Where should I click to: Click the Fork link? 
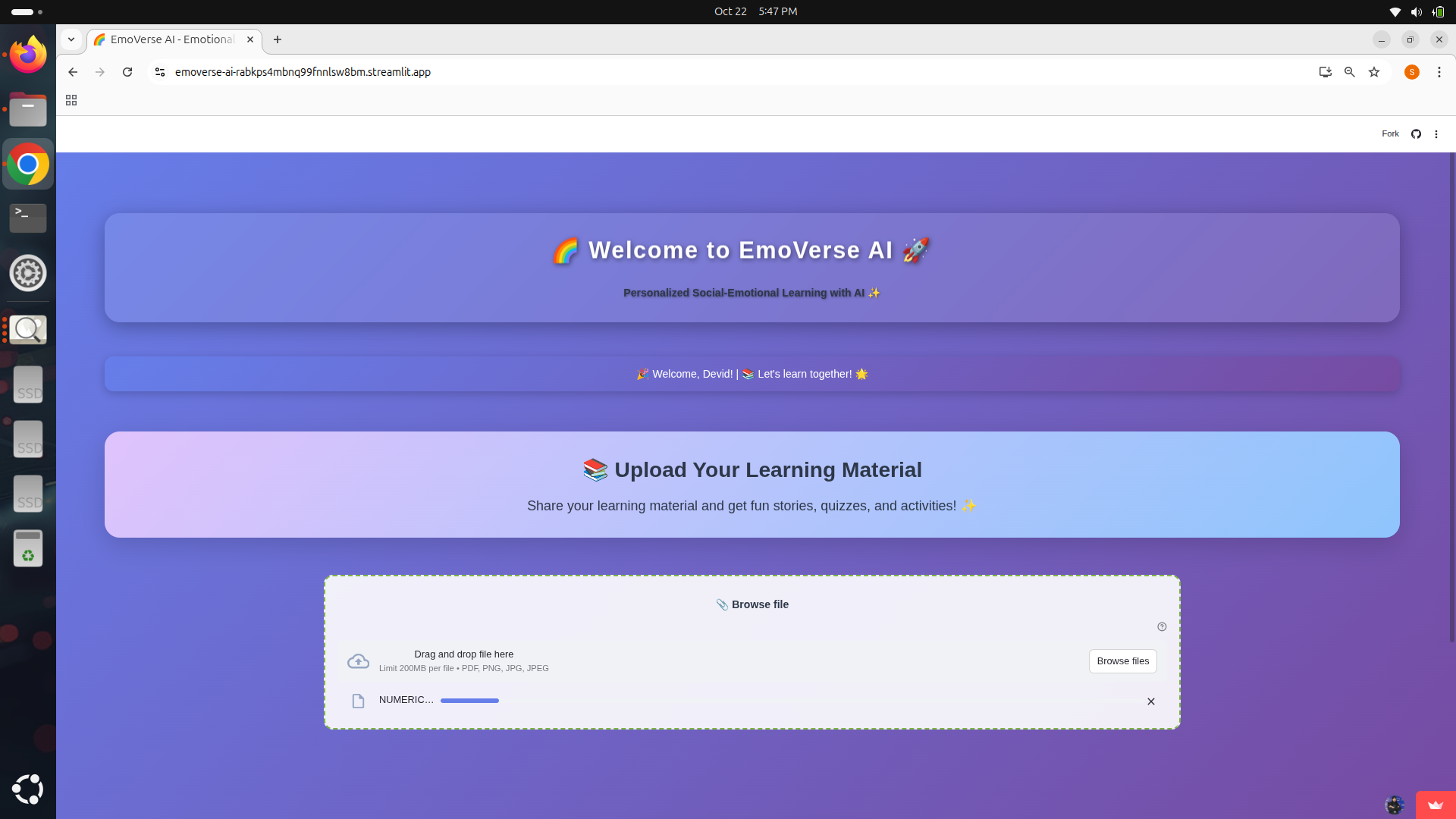click(x=1389, y=134)
